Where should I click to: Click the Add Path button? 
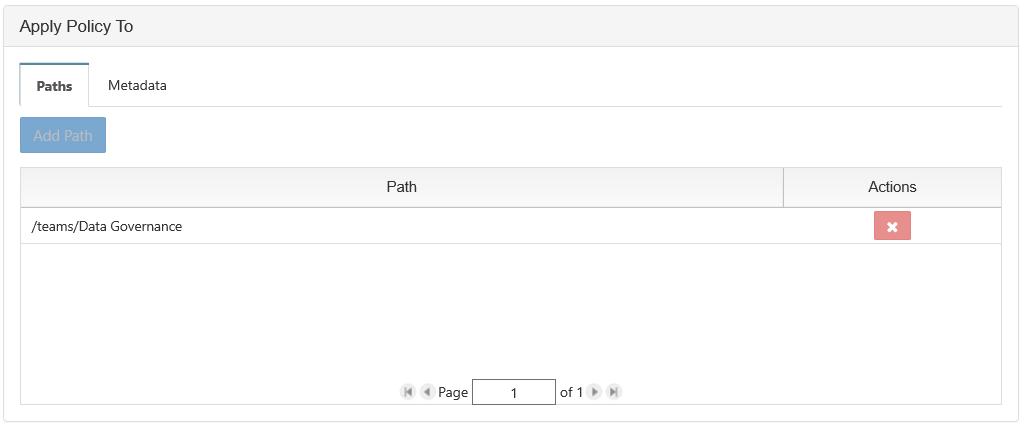[x=63, y=136]
